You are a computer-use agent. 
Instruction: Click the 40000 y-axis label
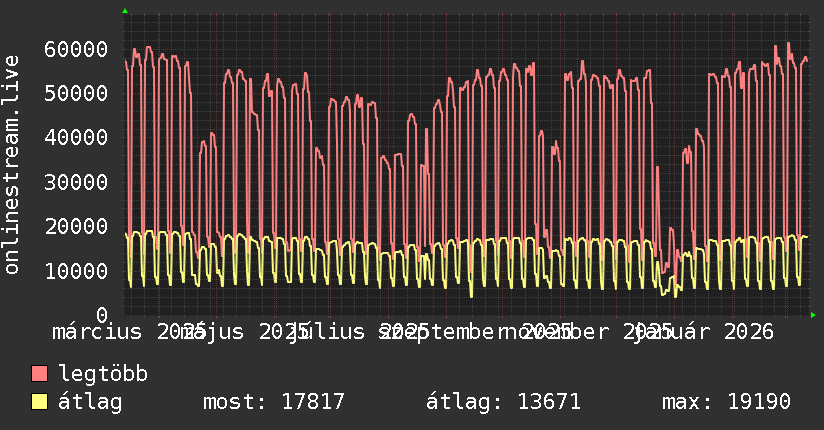(76, 138)
